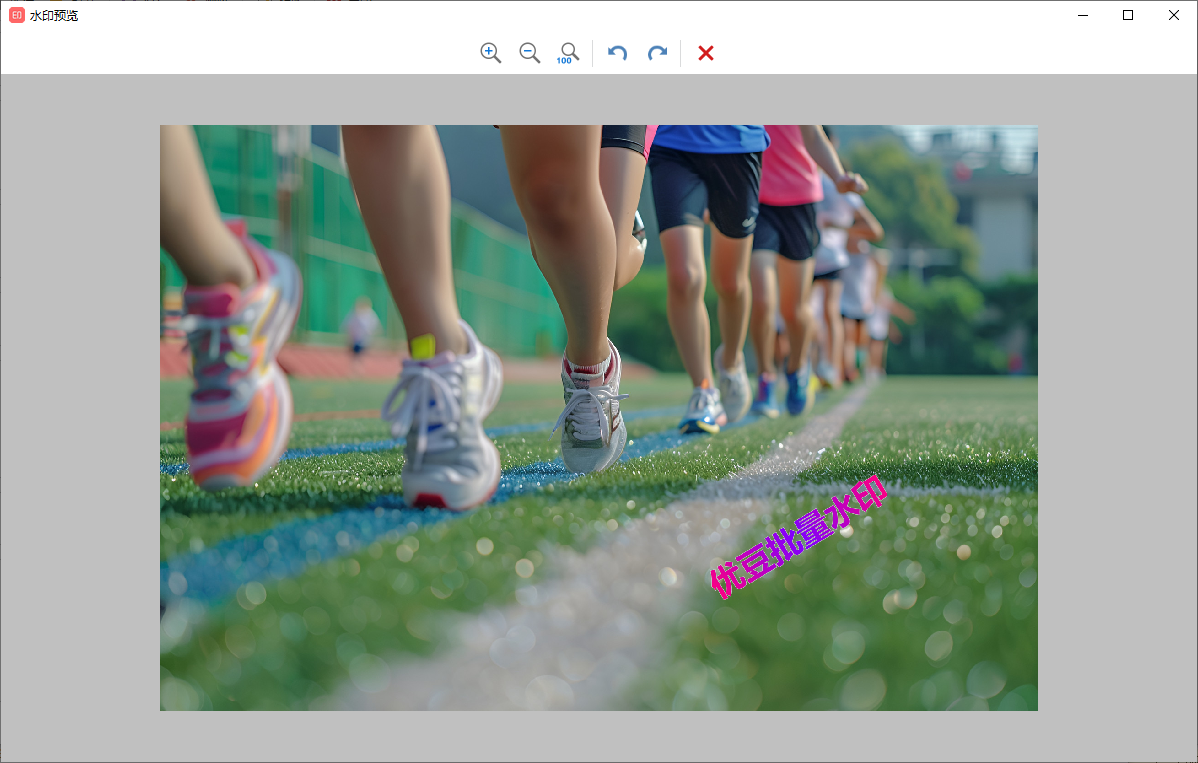Viewport: 1198px width, 763px height.
Task: Minimize the watermark preview window
Action: pyautogui.click(x=1083, y=15)
